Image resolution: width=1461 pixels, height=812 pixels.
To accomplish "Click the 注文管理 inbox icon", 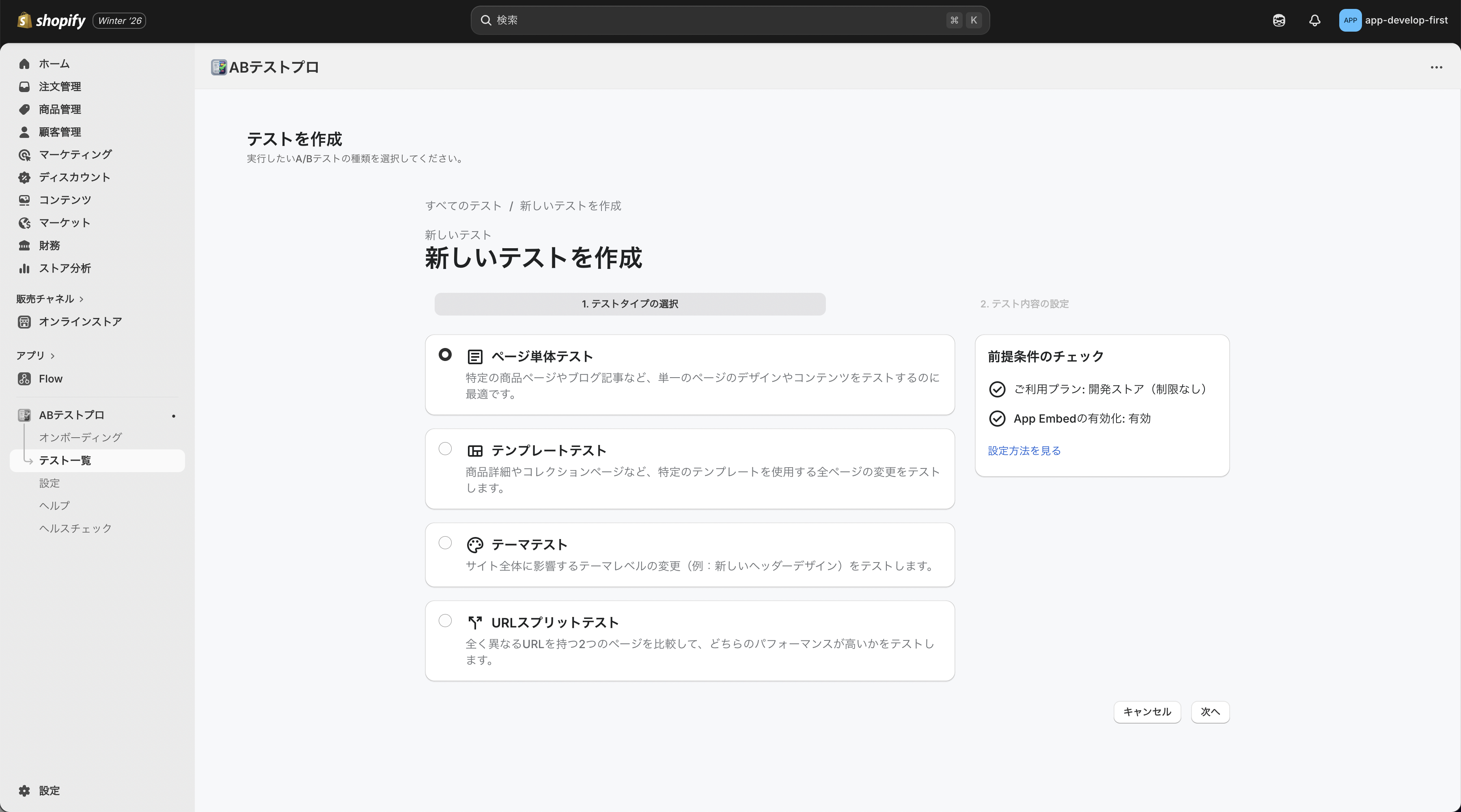I will (x=24, y=87).
